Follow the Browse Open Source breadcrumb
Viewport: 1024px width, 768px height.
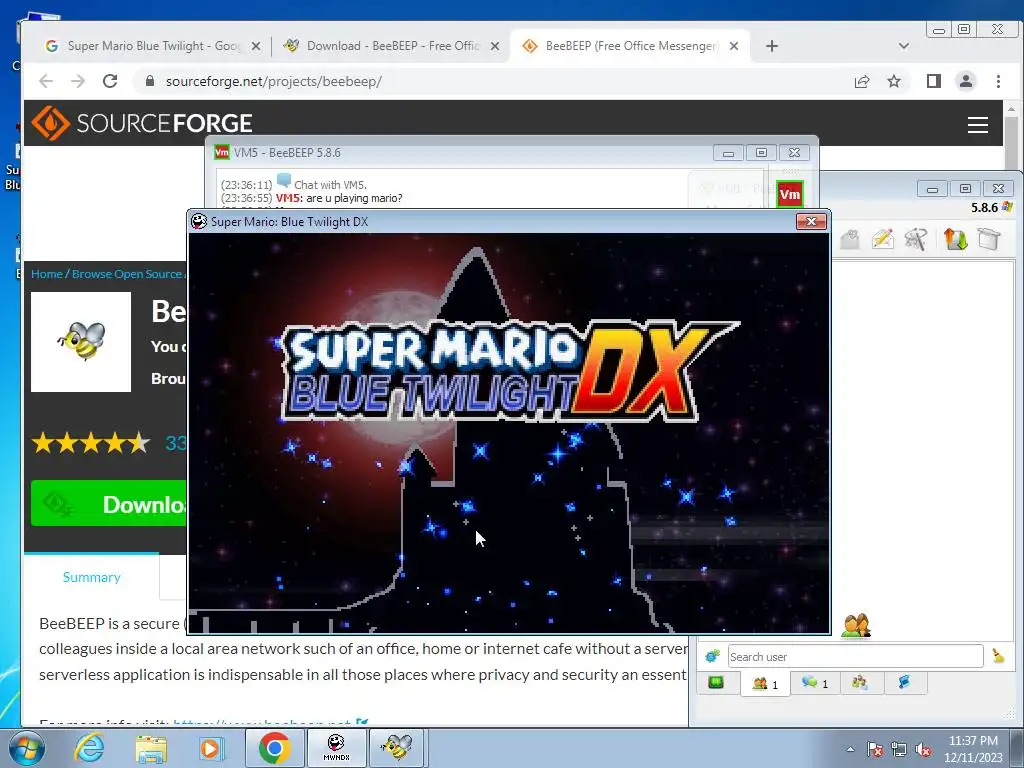point(127,274)
